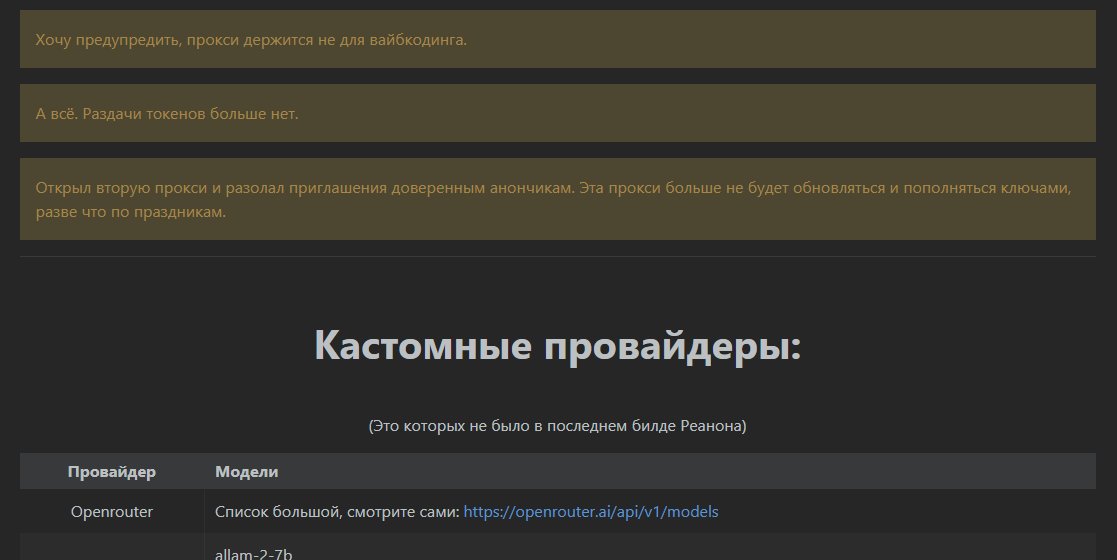
Task: Click the 'Модели' column header
Action: pyautogui.click(x=247, y=472)
